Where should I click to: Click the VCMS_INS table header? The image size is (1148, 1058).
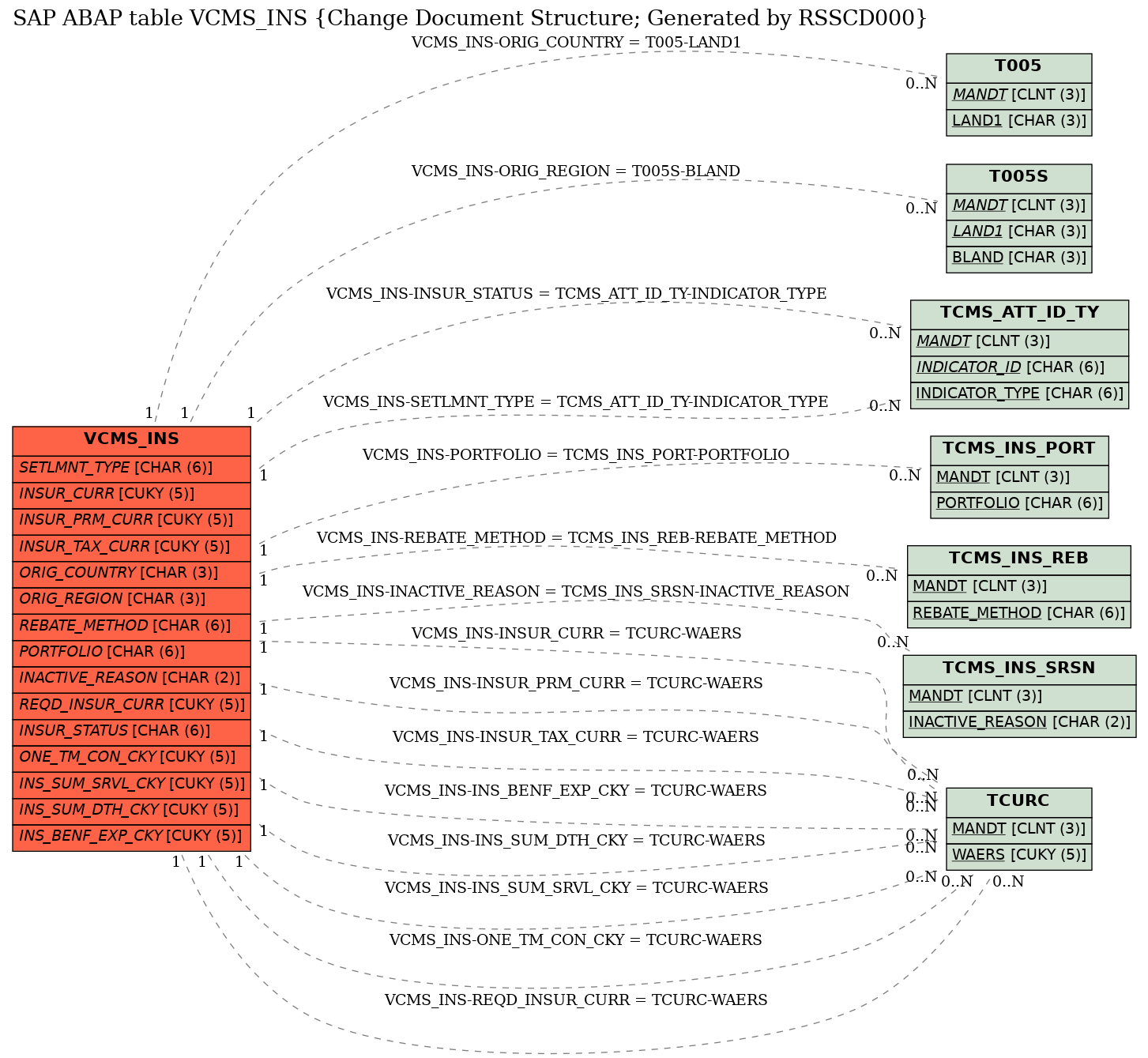[x=131, y=441]
